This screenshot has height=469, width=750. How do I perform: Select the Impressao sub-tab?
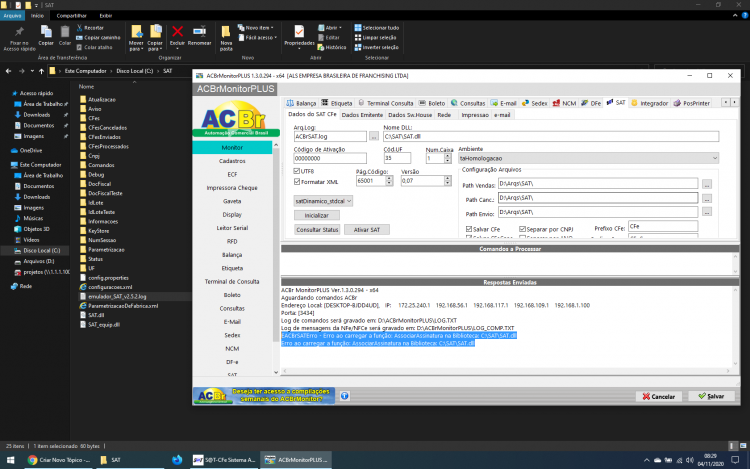point(474,115)
